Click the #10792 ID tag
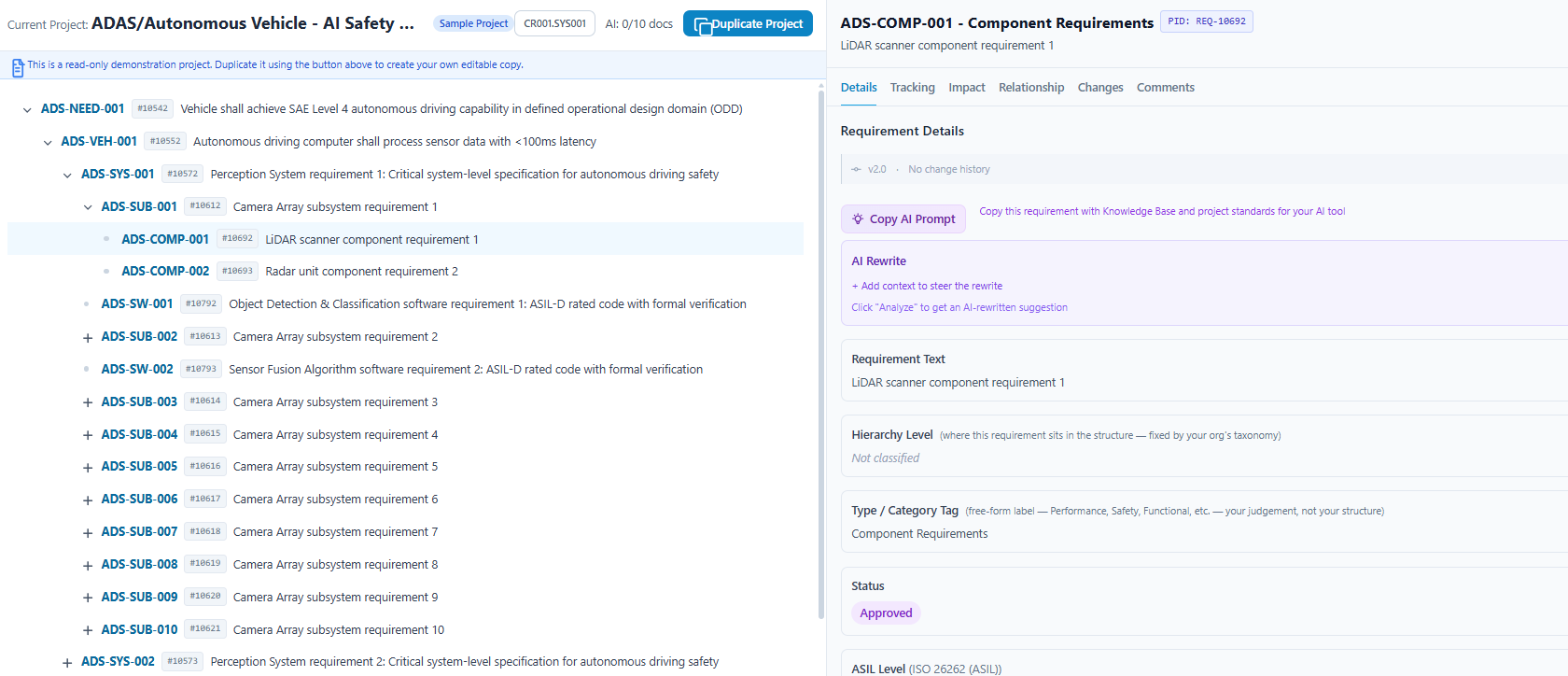 [x=201, y=303]
